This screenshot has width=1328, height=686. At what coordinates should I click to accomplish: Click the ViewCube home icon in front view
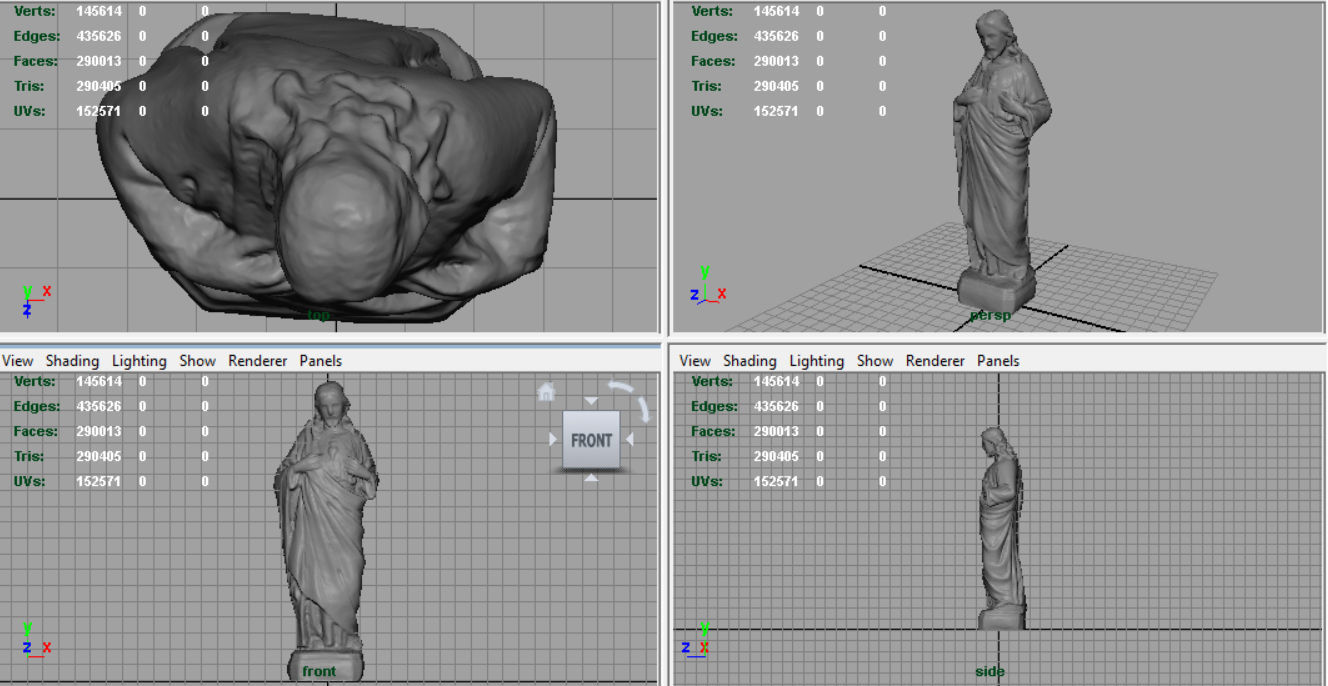[546, 391]
